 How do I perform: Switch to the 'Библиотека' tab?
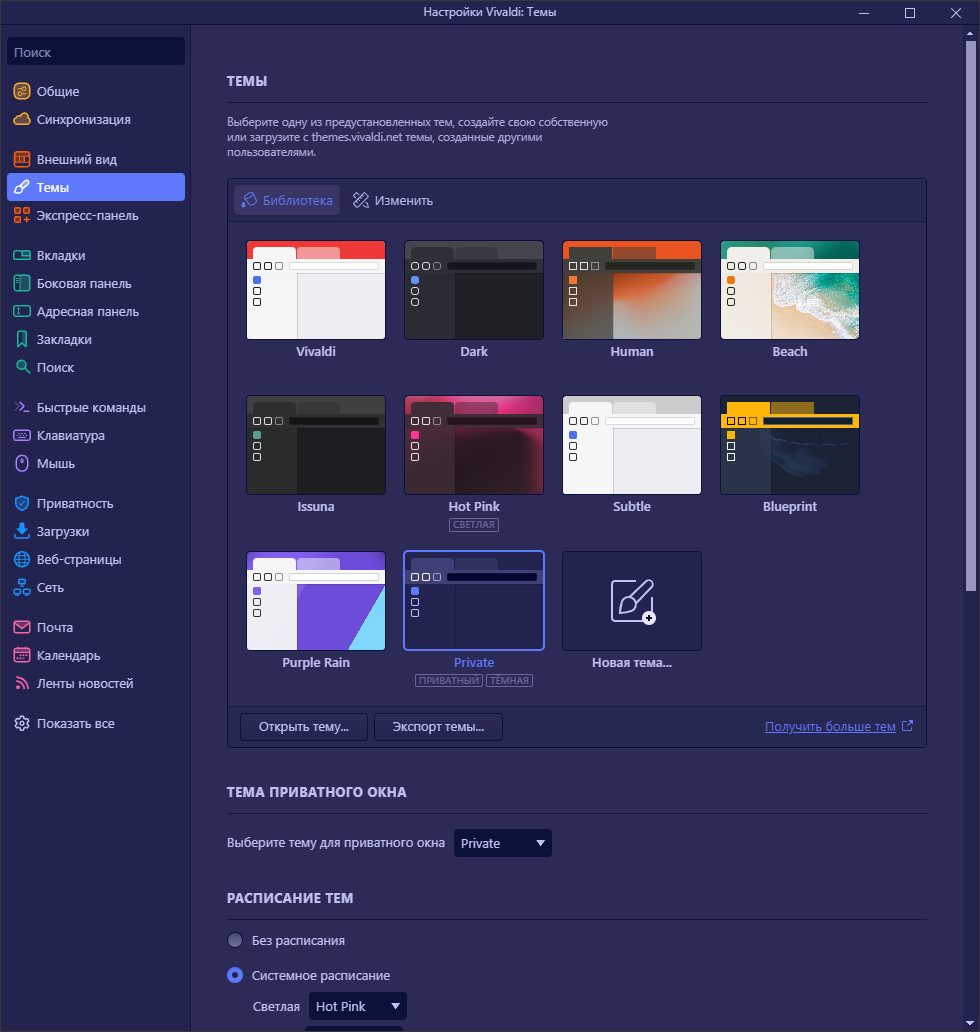(x=287, y=200)
